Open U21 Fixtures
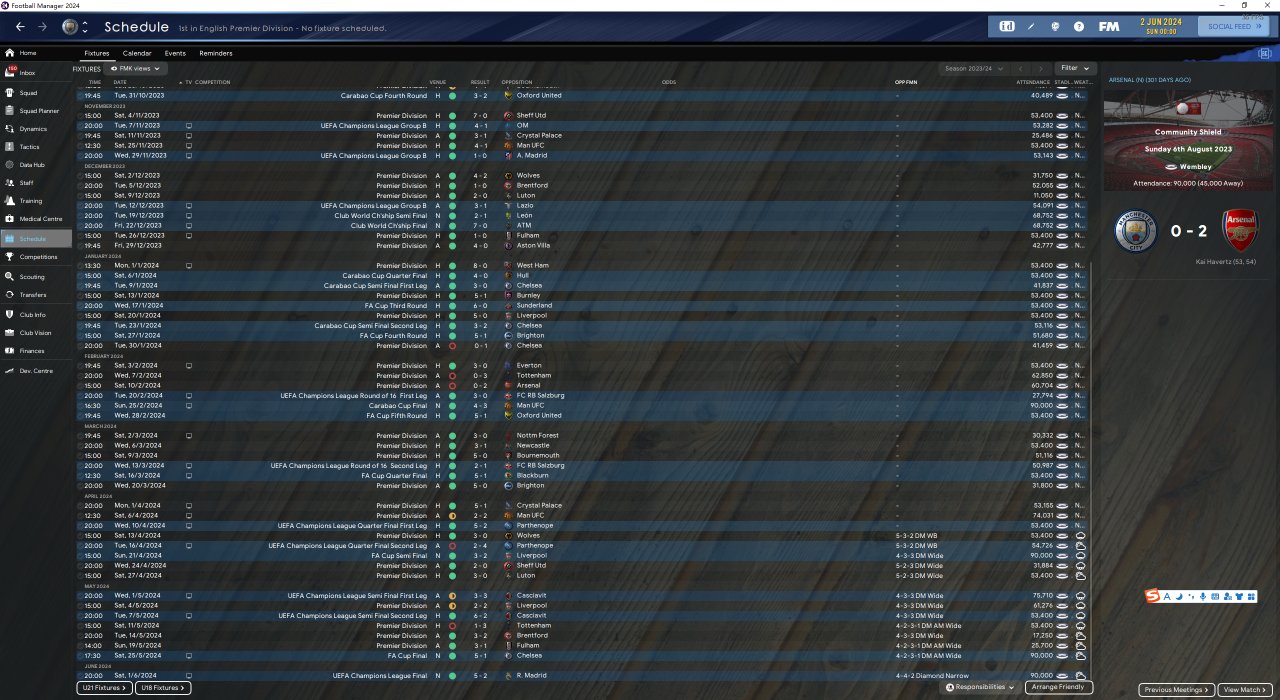The image size is (1280, 700). (x=105, y=688)
